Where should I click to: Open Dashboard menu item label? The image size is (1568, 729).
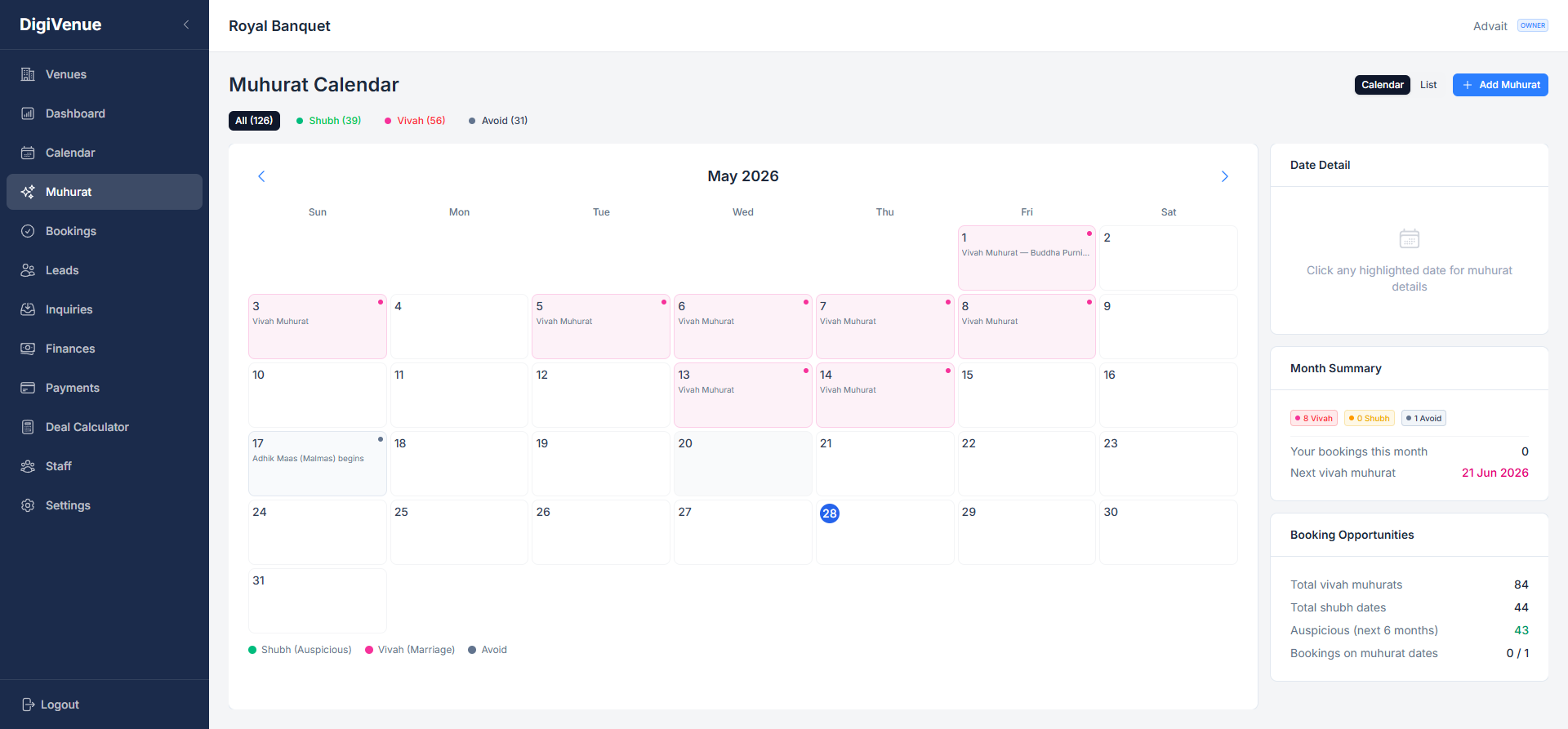pyautogui.click(x=75, y=113)
